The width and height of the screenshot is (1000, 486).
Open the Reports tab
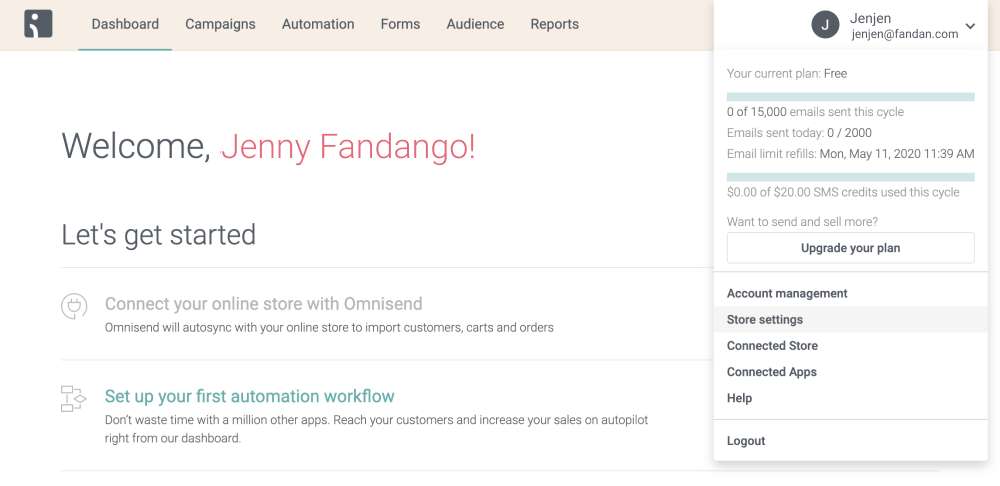point(554,24)
